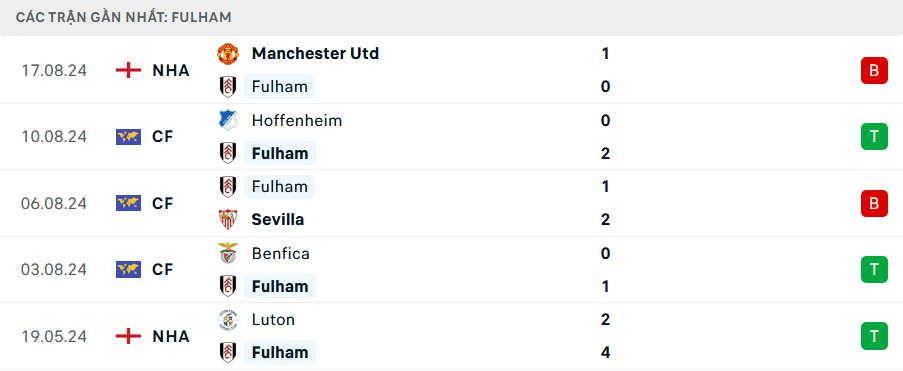Click the 'Các trận gần nhất: Fulham' header
Screen dimensions: 903x371
tap(124, 17)
